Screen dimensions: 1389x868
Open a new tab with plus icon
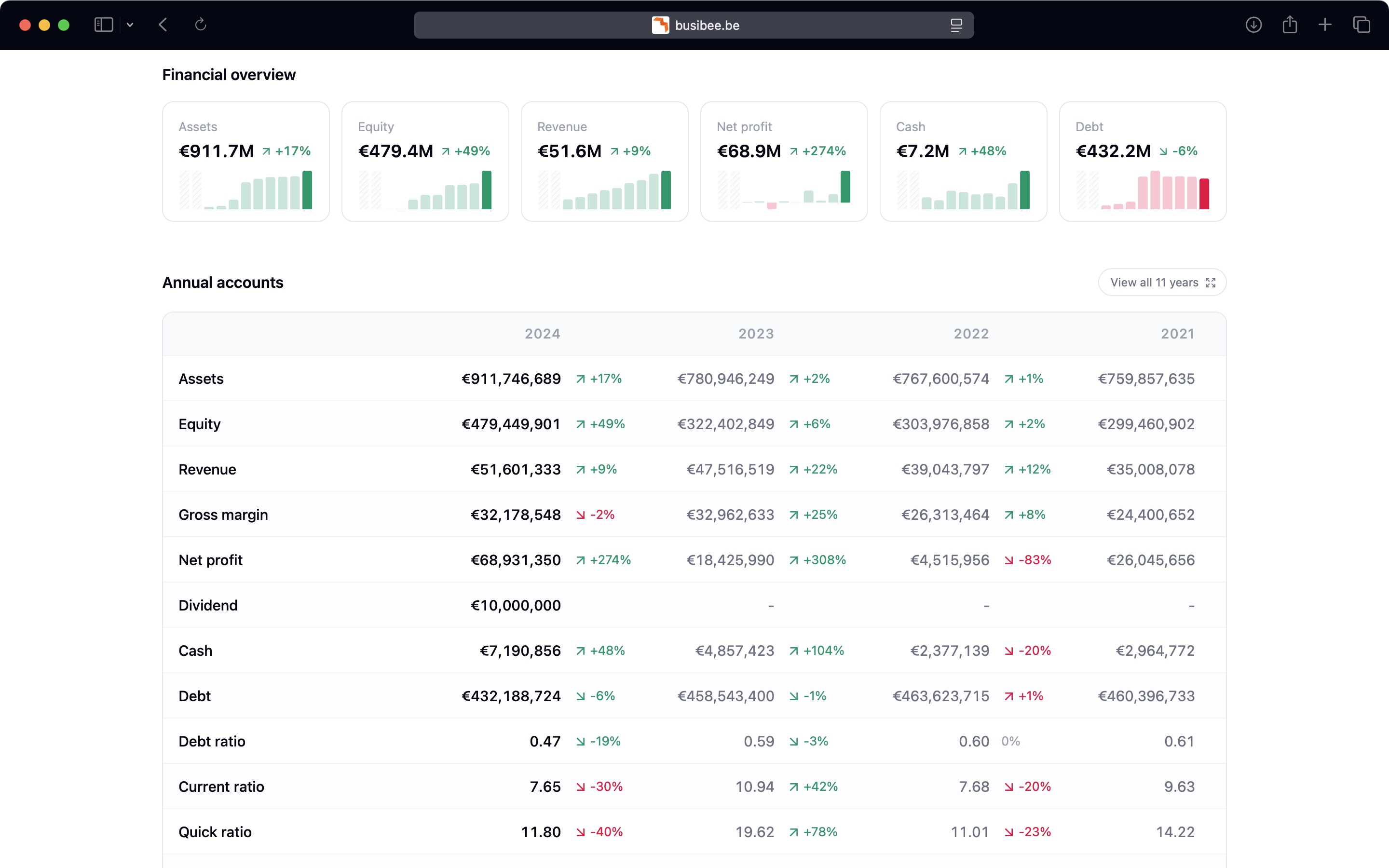[x=1325, y=25]
